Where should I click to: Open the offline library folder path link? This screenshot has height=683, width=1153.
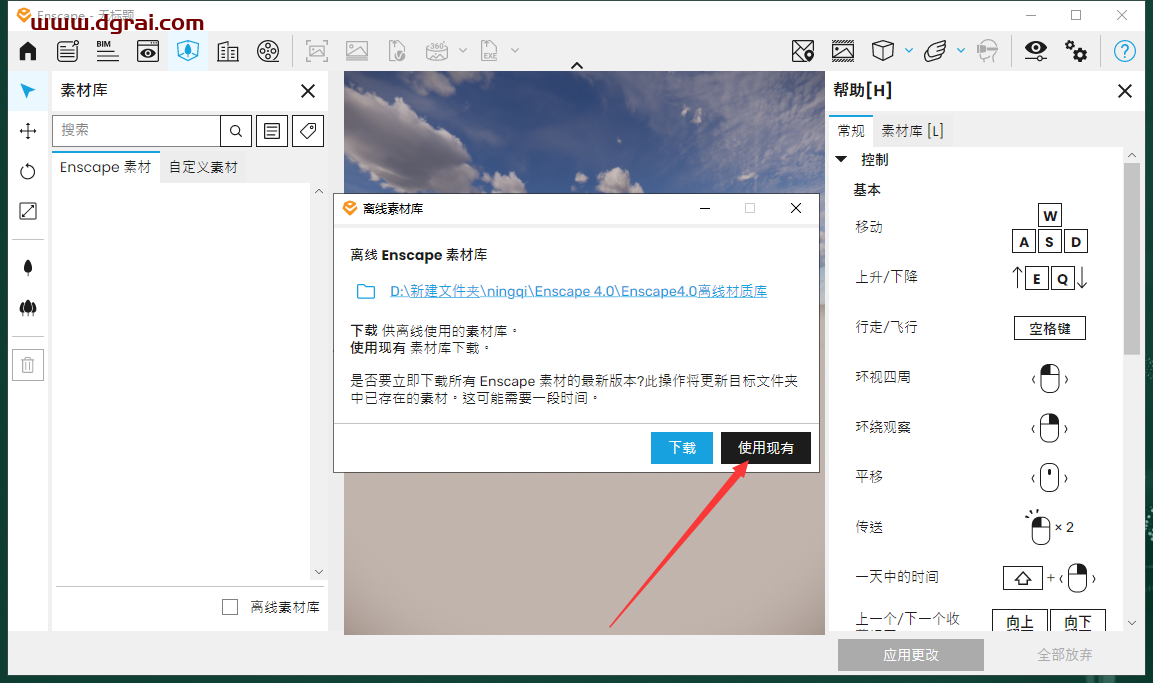578,291
